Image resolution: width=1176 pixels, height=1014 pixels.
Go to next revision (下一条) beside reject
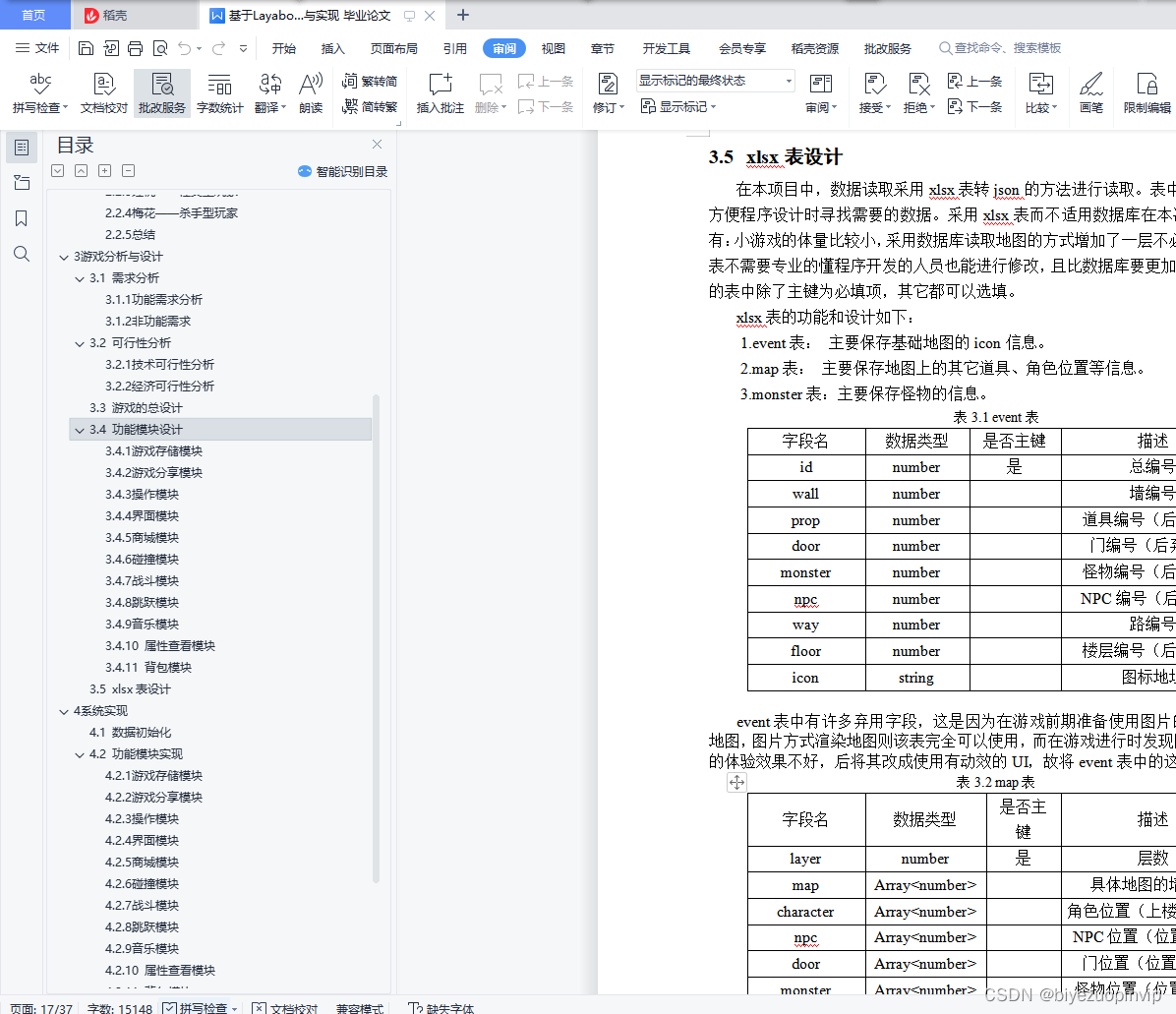[975, 106]
